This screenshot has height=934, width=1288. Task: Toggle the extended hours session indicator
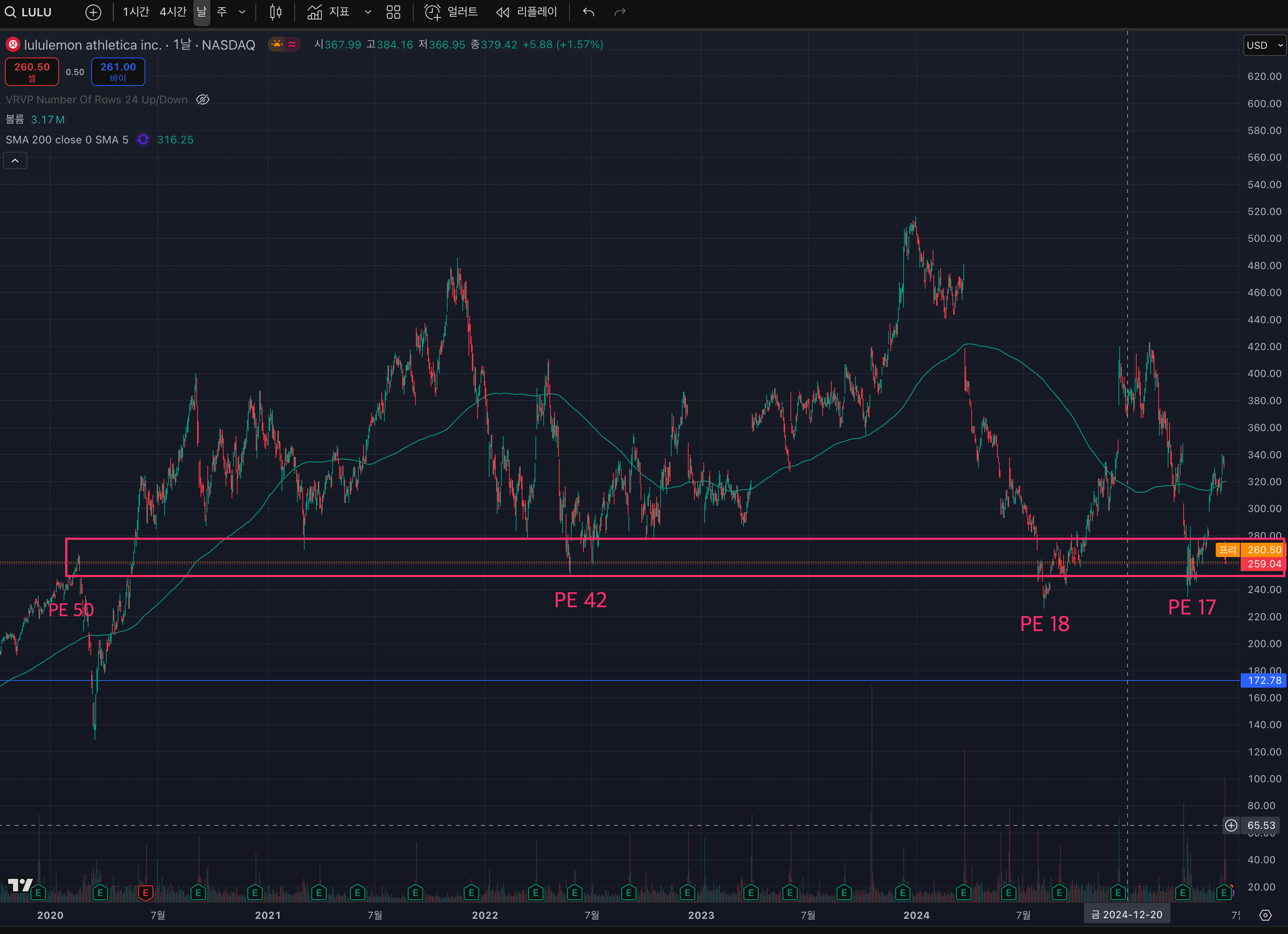coord(277,44)
